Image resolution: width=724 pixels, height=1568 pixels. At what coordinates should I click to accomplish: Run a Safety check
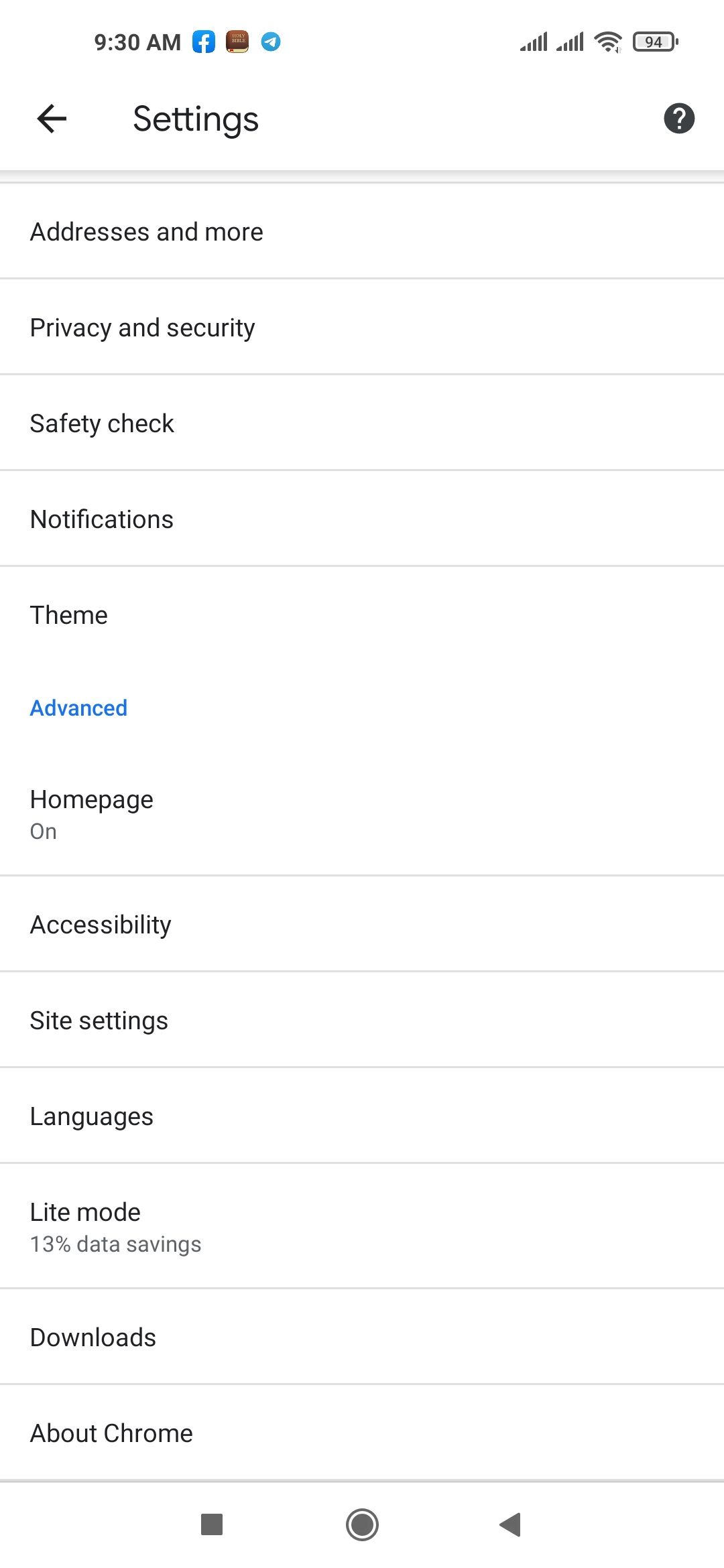coord(101,423)
